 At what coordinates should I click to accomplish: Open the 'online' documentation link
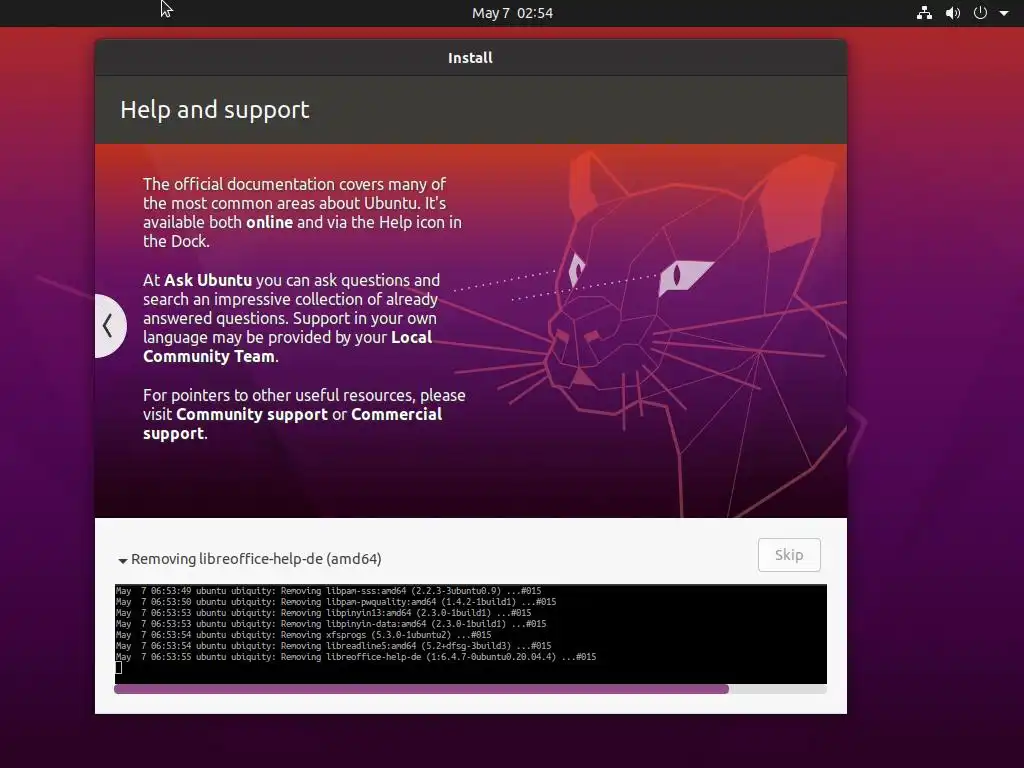(269, 222)
